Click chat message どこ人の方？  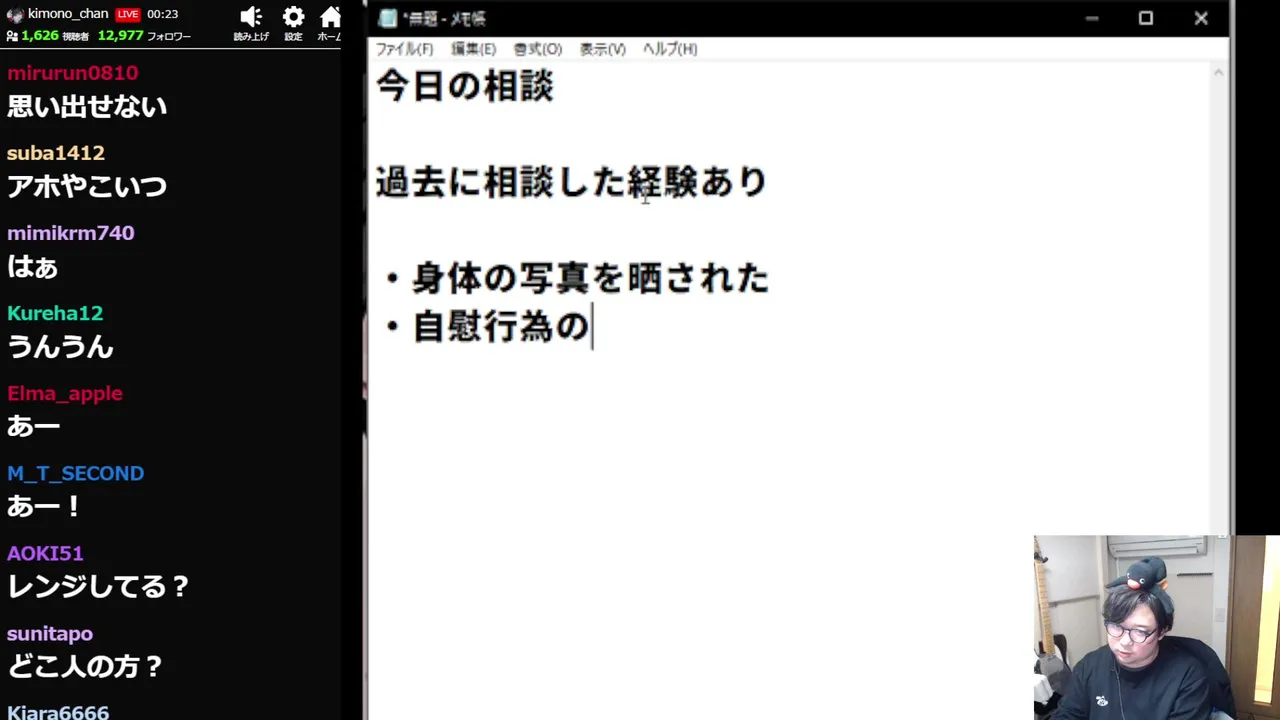coord(85,666)
